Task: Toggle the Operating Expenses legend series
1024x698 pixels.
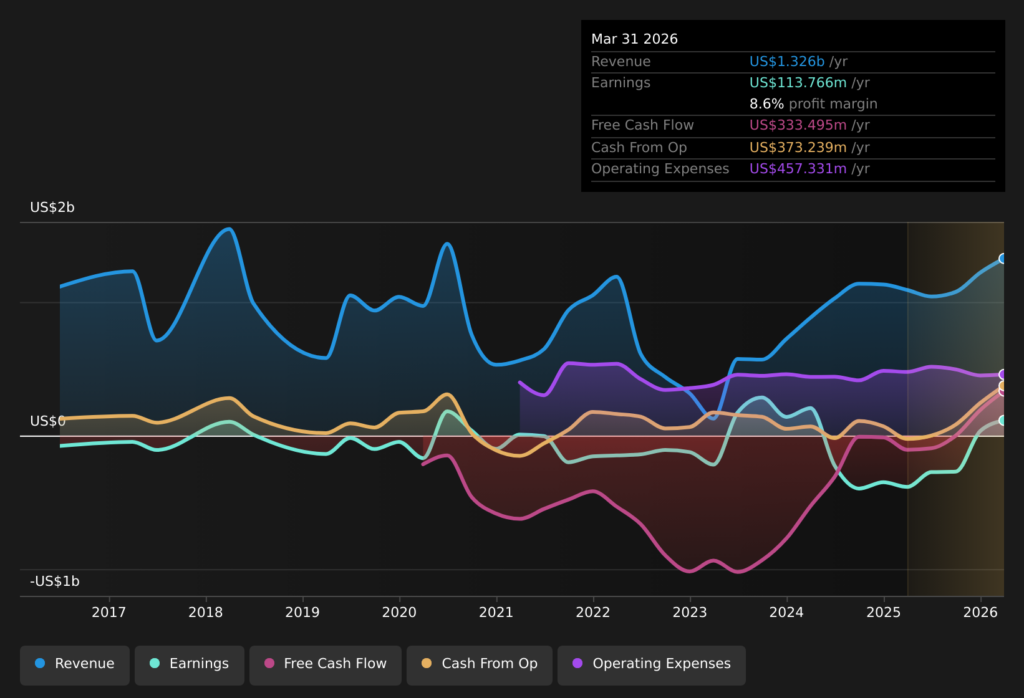Action: point(651,665)
